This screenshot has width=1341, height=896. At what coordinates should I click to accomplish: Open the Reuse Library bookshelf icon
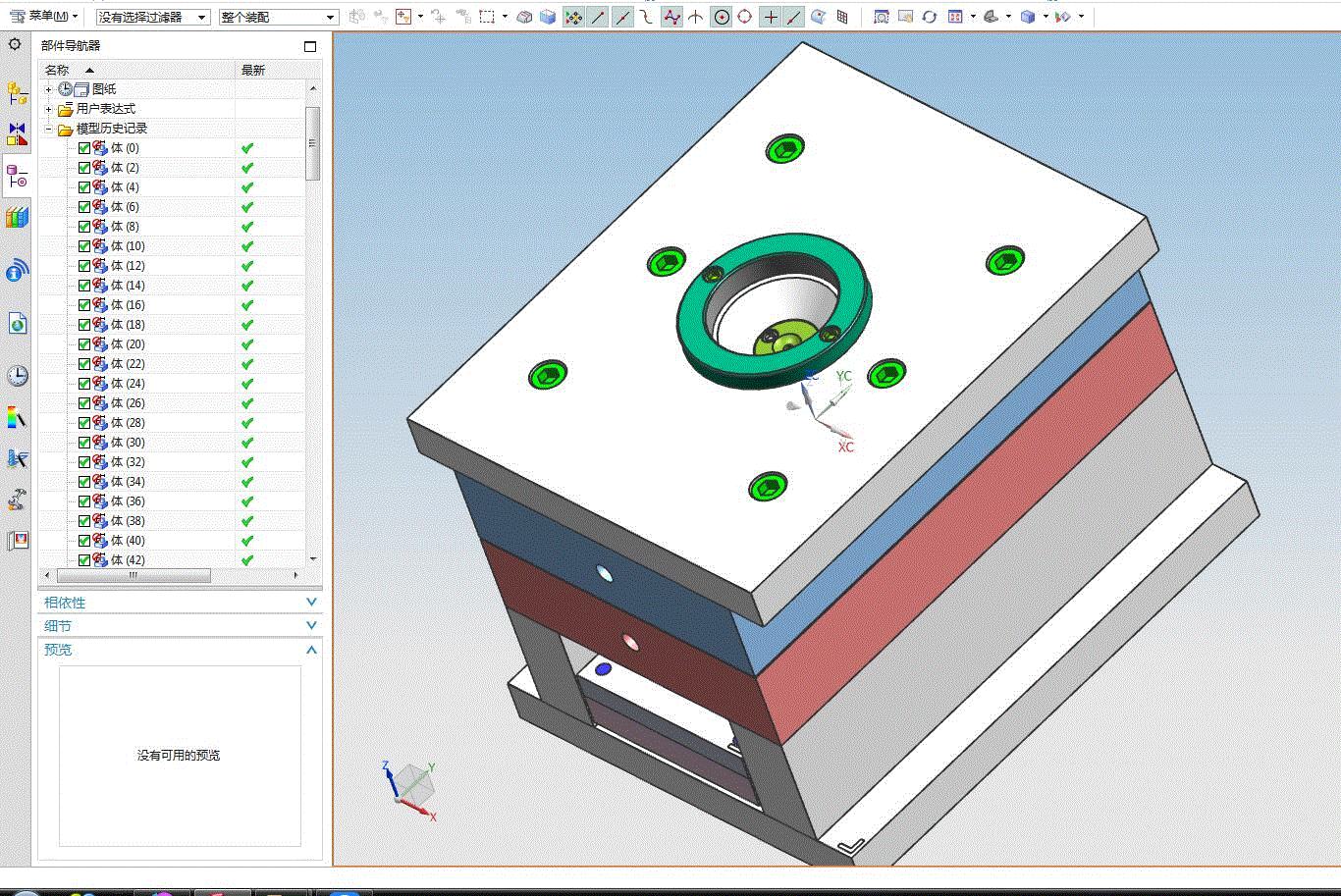click(x=17, y=217)
